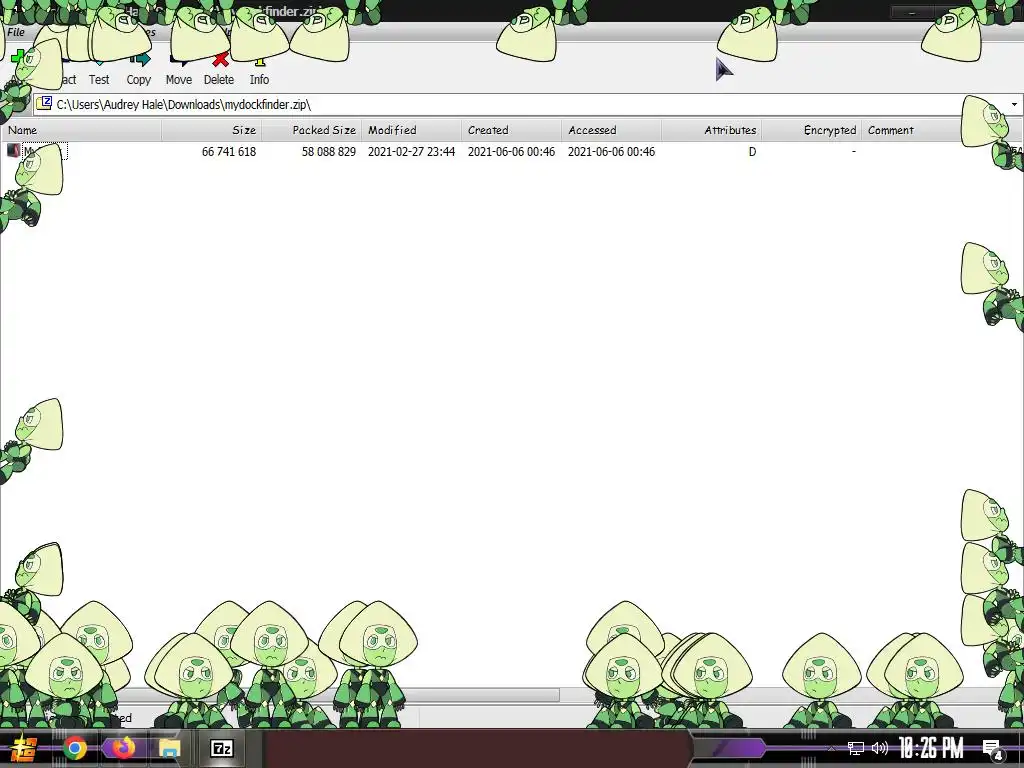Viewport: 1024px width, 768px height.
Task: Open the File menu
Action: (x=16, y=32)
